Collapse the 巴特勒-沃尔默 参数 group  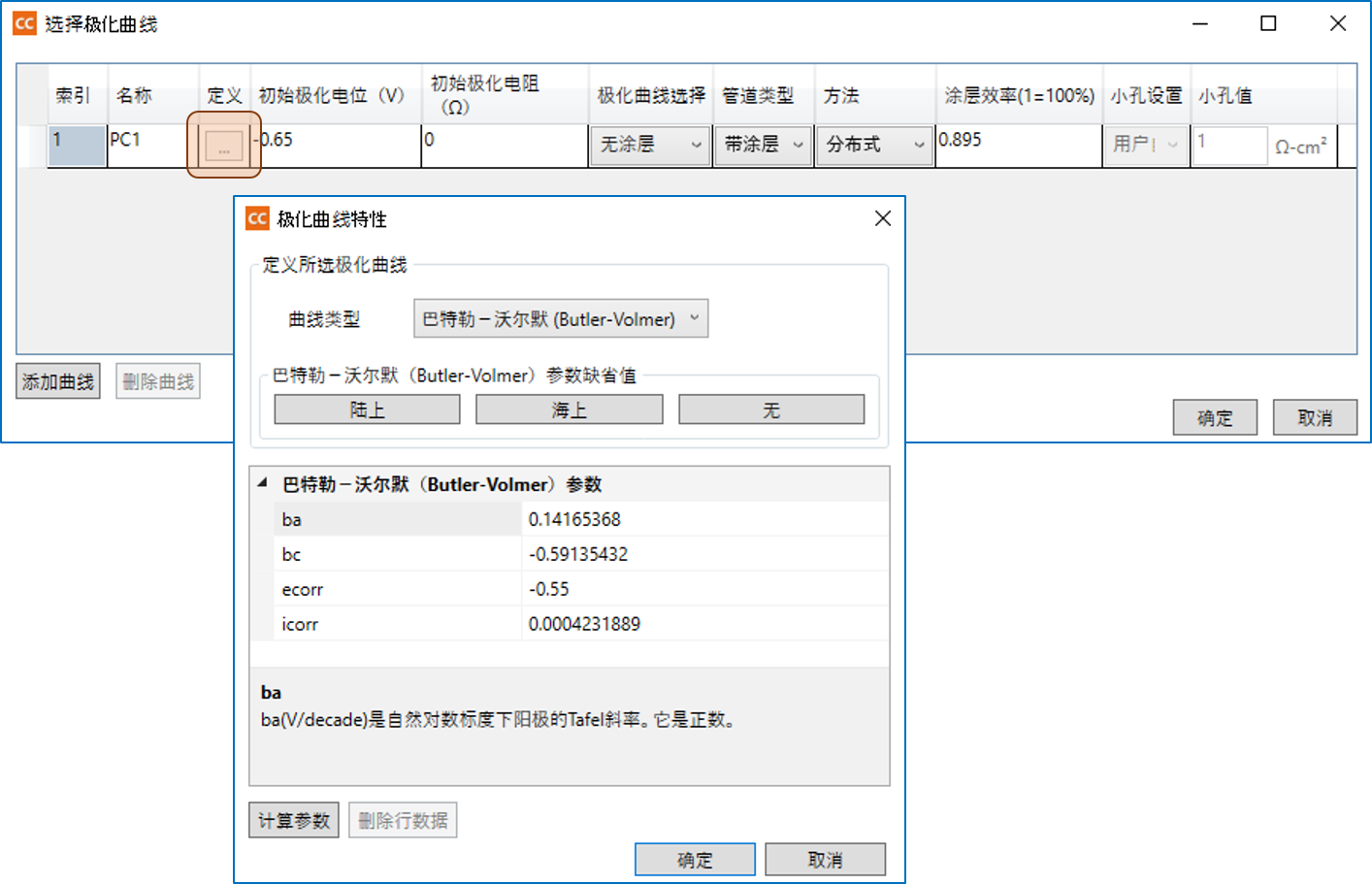(262, 483)
